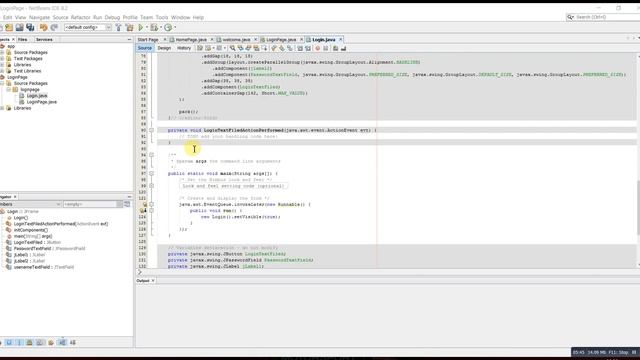This screenshot has height=360, width=640.
Task: Expand look and feel code fold at line 99
Action: click(151, 186)
